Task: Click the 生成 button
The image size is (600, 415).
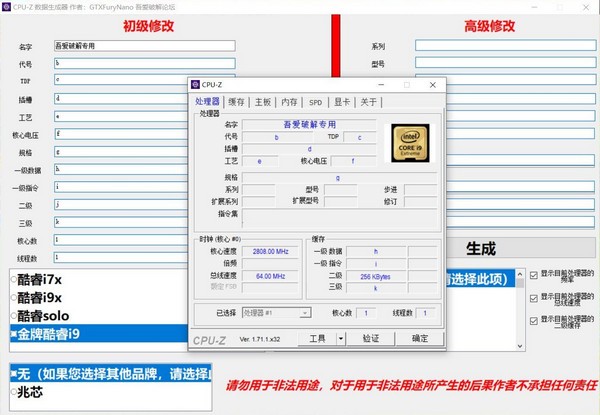Action: tap(520, 248)
